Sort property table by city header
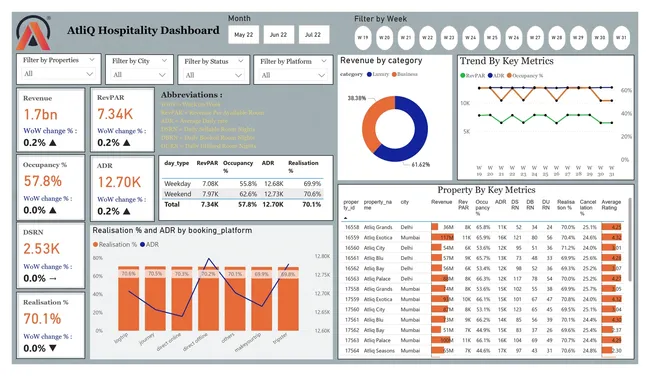This screenshot has width=650, height=376. 405,202
